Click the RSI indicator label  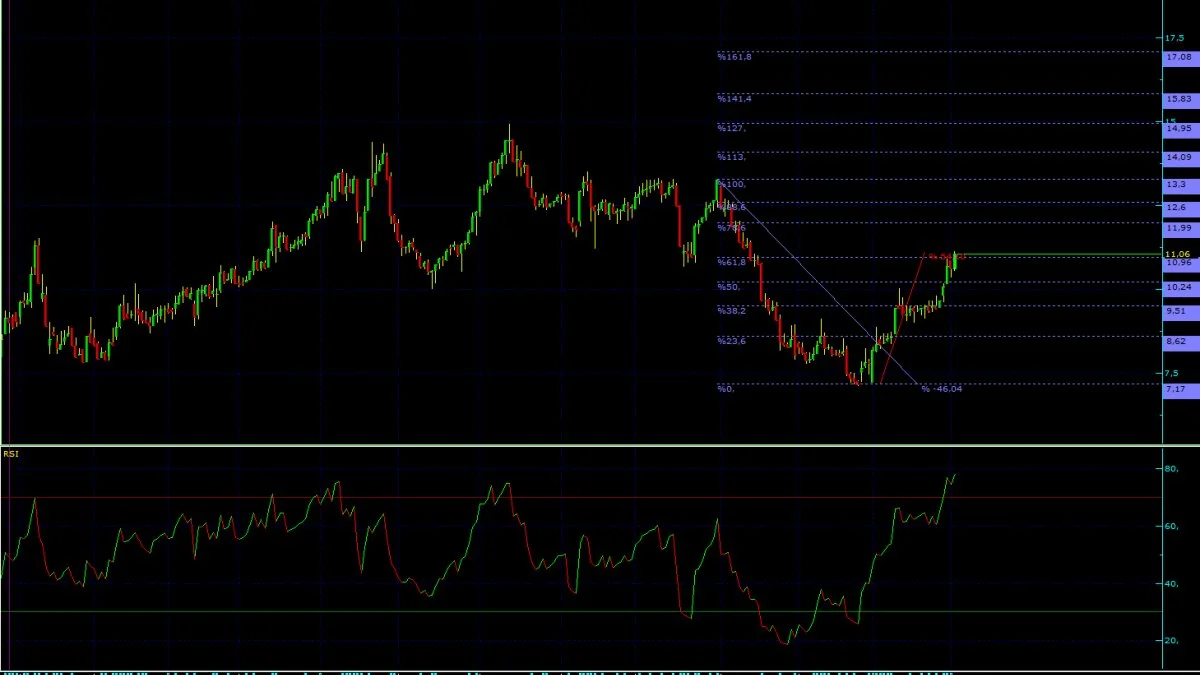[10, 454]
